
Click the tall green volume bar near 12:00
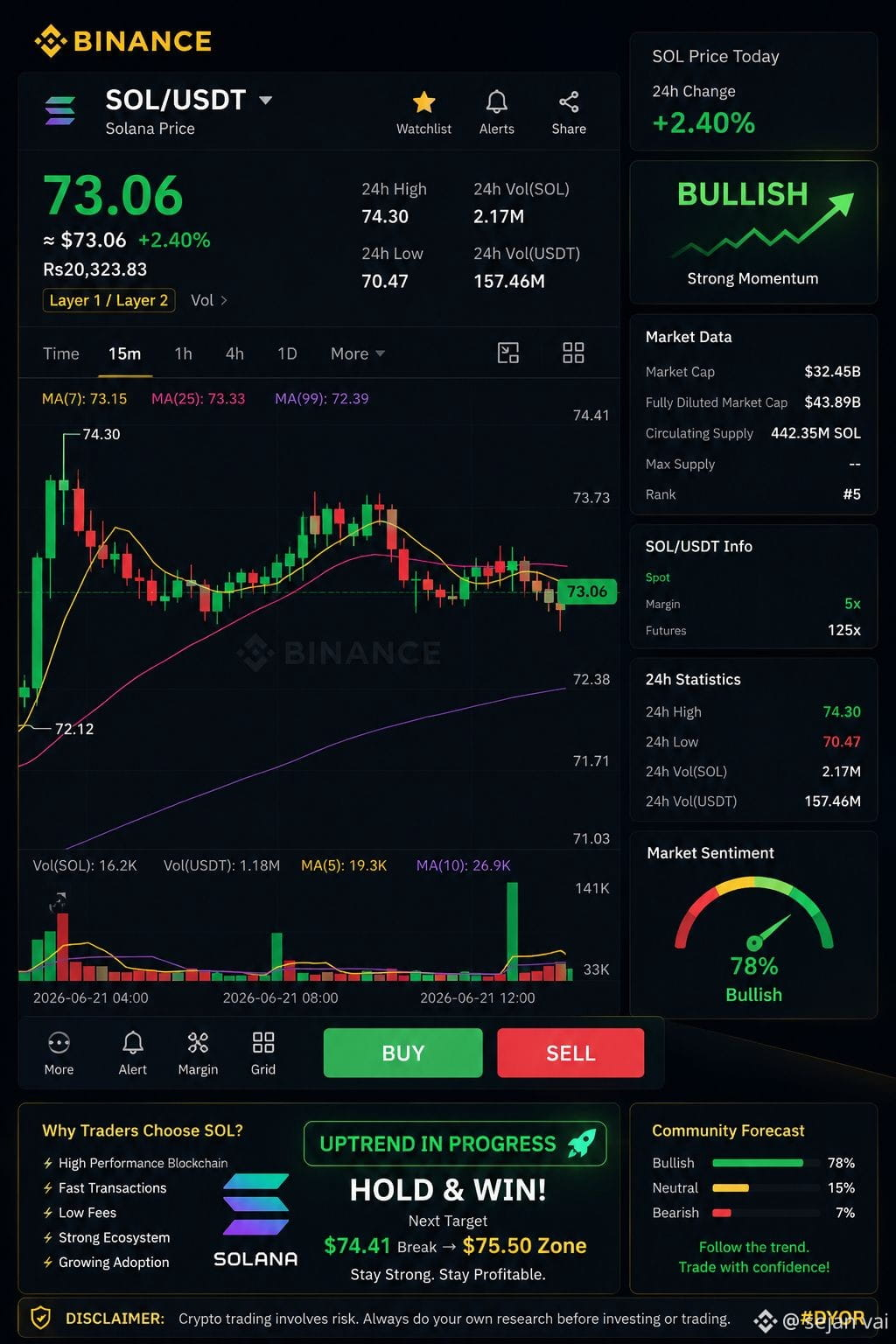coord(512,930)
